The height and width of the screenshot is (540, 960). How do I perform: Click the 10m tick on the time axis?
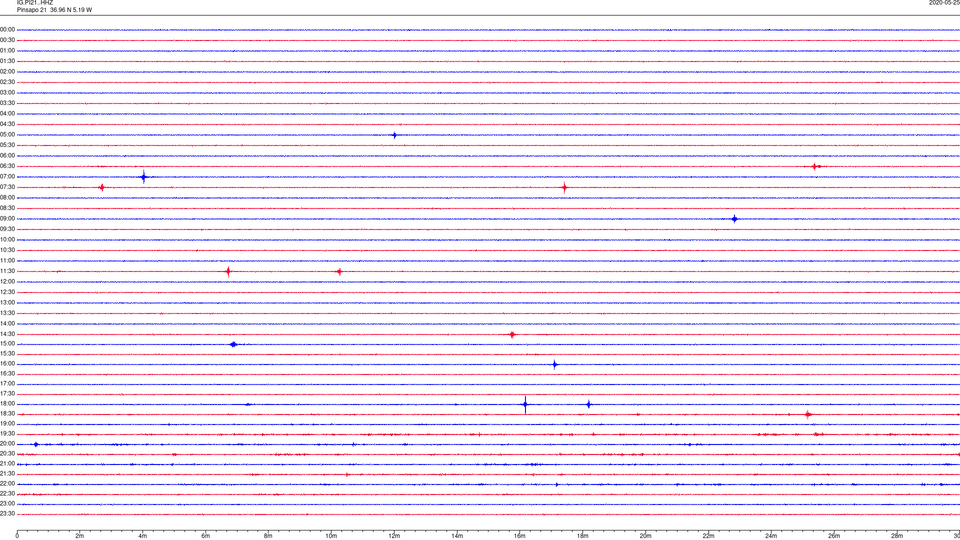point(331,536)
